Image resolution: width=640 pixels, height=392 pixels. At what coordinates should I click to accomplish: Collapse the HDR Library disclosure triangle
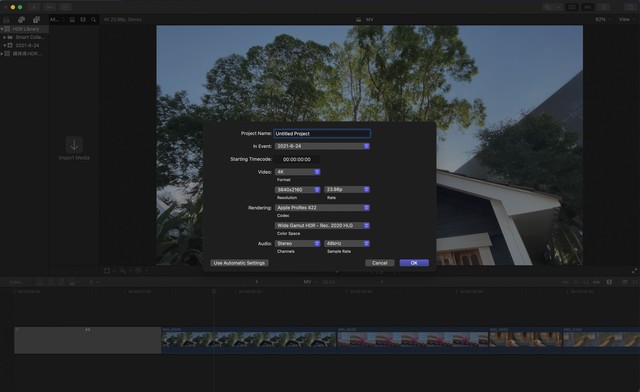(x=2, y=29)
